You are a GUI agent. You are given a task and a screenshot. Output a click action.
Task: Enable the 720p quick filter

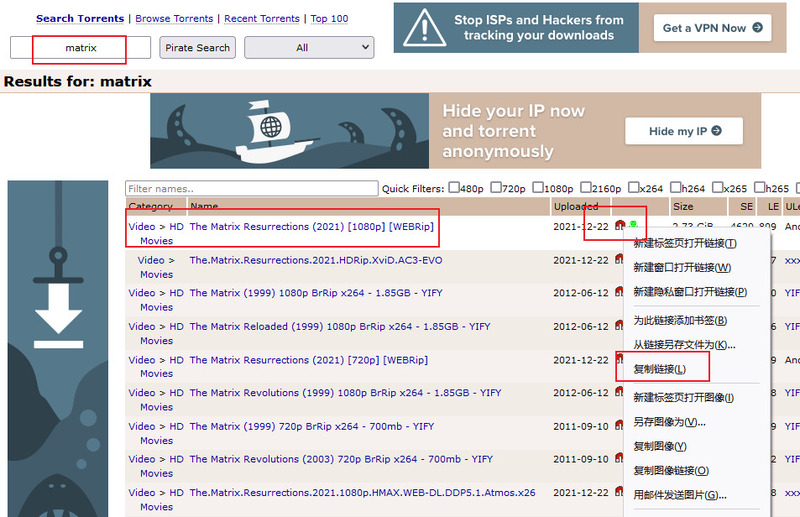click(496, 187)
